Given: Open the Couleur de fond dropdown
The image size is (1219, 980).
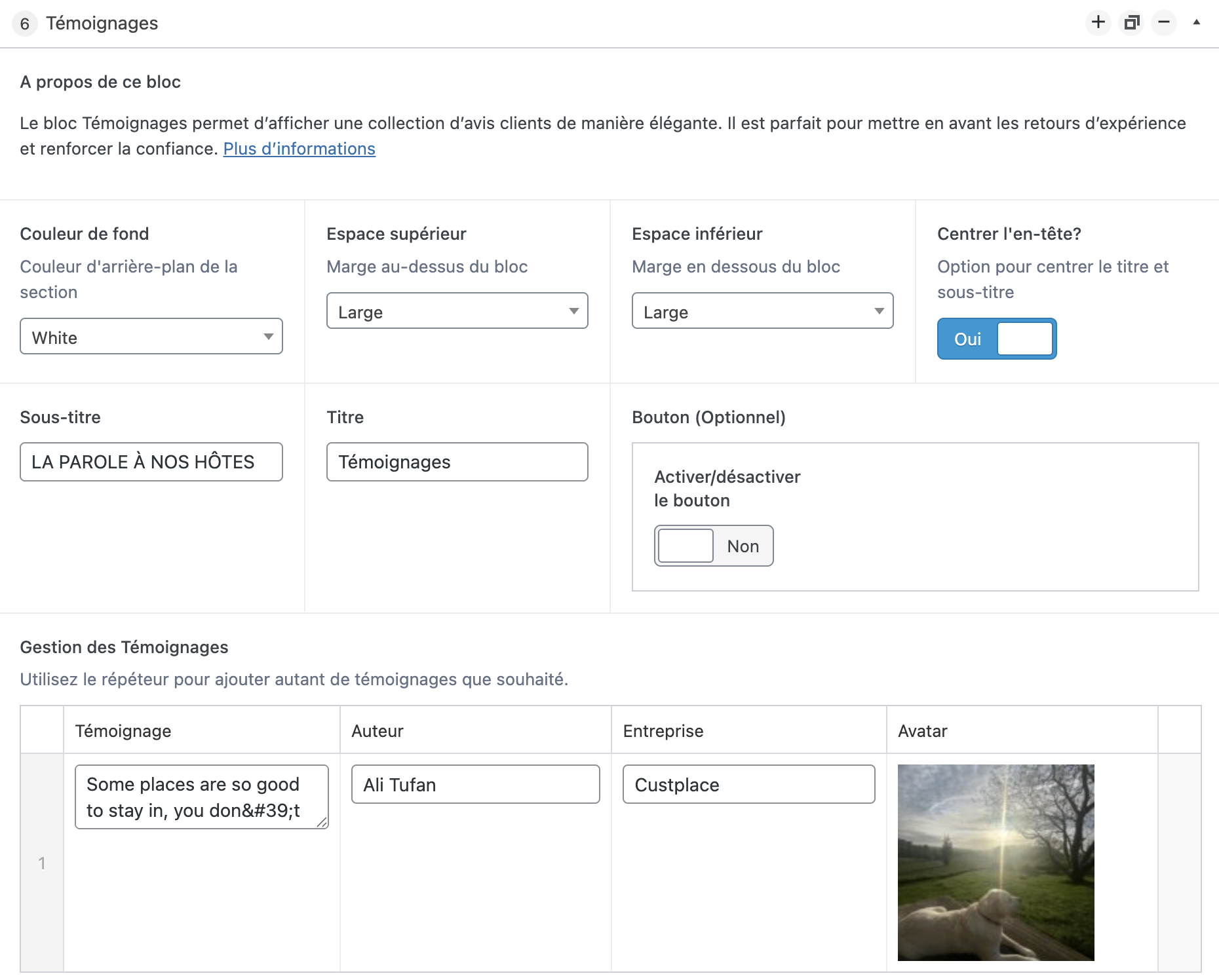Looking at the screenshot, I should (x=151, y=337).
